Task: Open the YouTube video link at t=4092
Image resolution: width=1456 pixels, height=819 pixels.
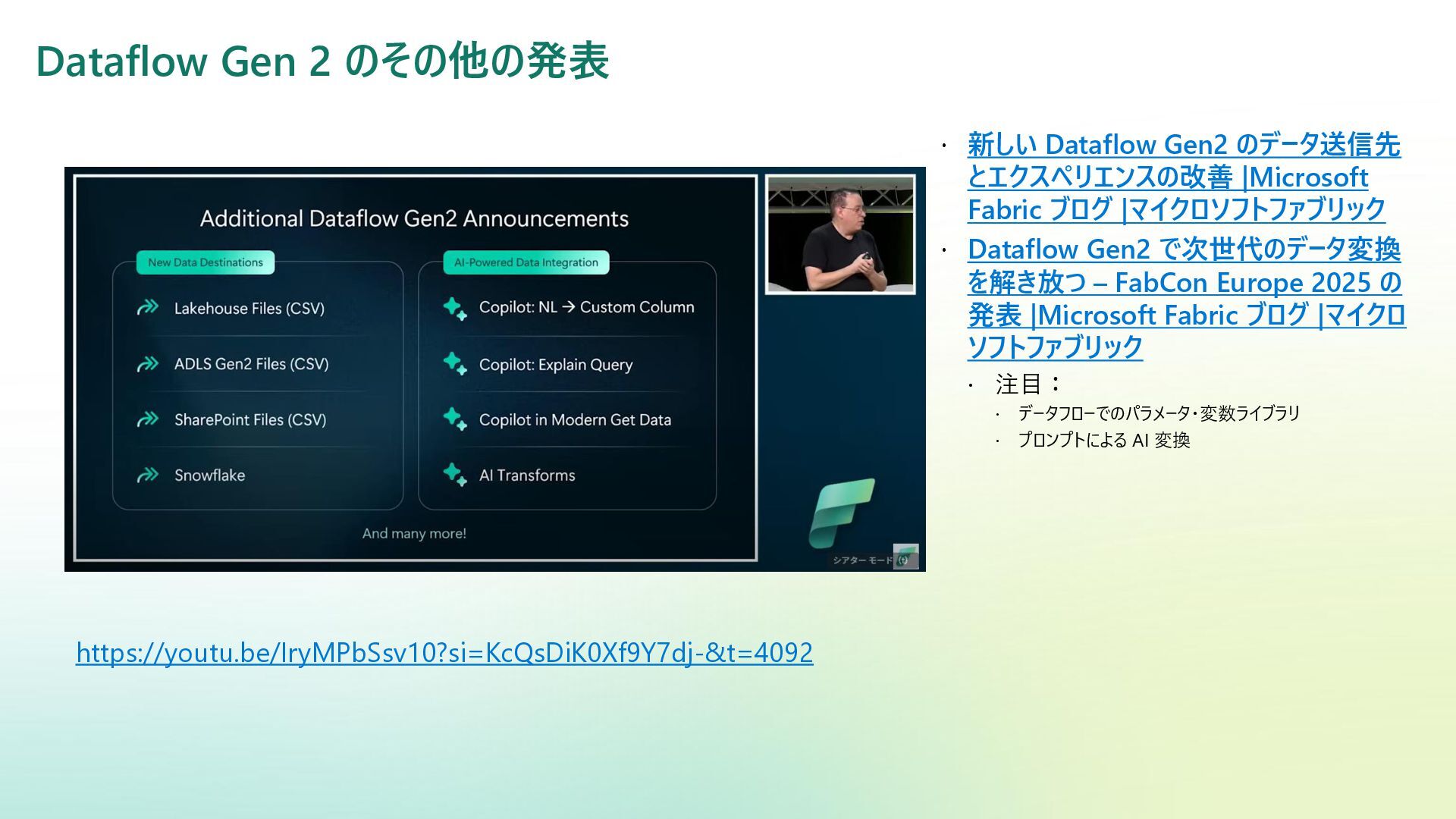Action: tap(444, 653)
